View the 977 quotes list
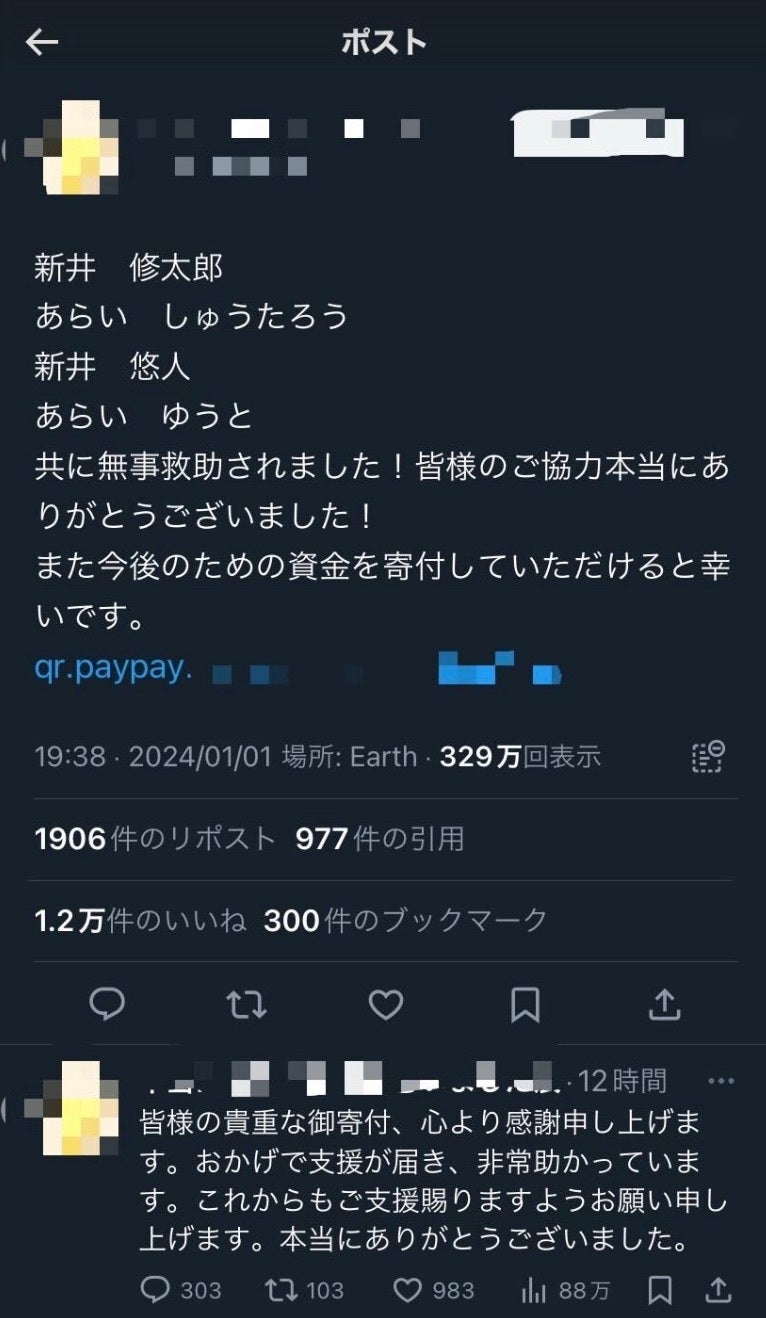 (x=380, y=839)
